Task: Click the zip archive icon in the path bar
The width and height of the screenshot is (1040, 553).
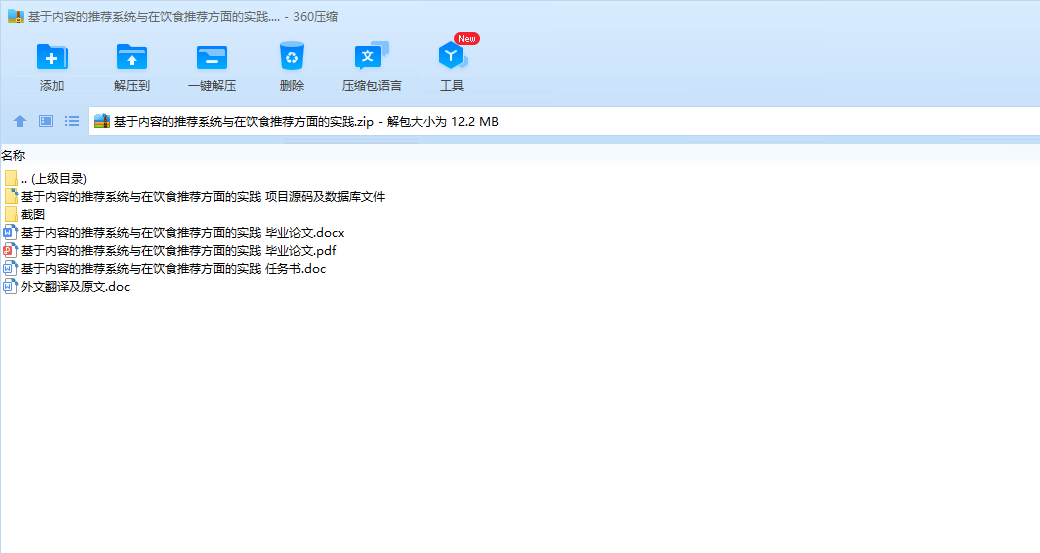Action: coord(101,121)
